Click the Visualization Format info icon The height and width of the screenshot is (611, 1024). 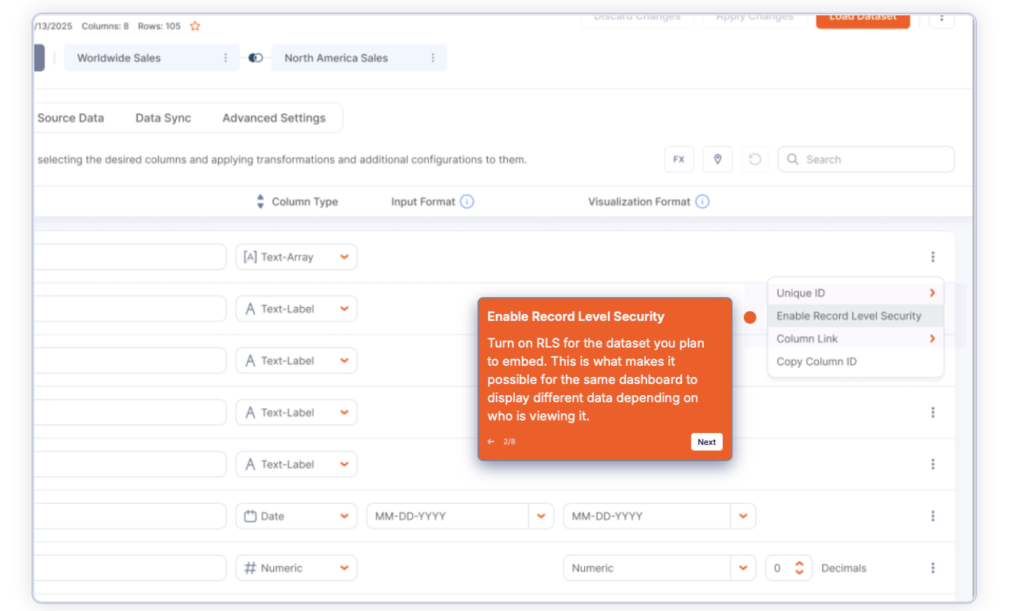pos(702,202)
